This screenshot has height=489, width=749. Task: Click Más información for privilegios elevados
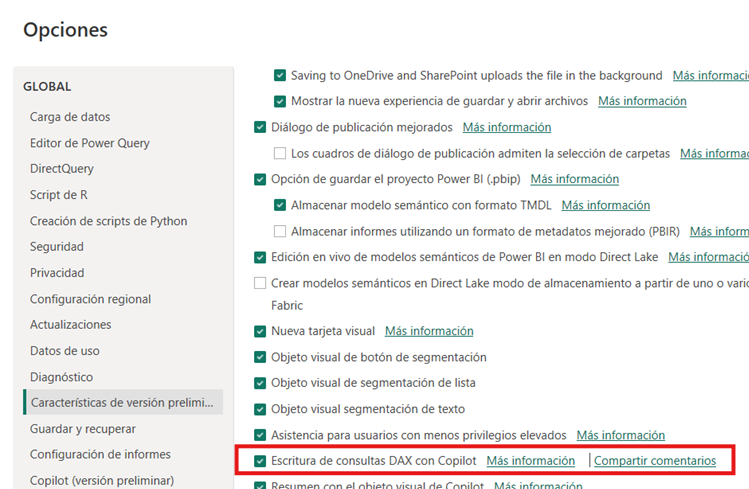pos(621,436)
